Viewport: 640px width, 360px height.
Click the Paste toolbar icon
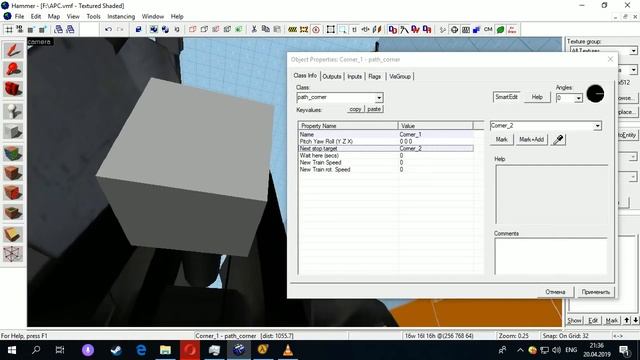pyautogui.click(x=278, y=29)
